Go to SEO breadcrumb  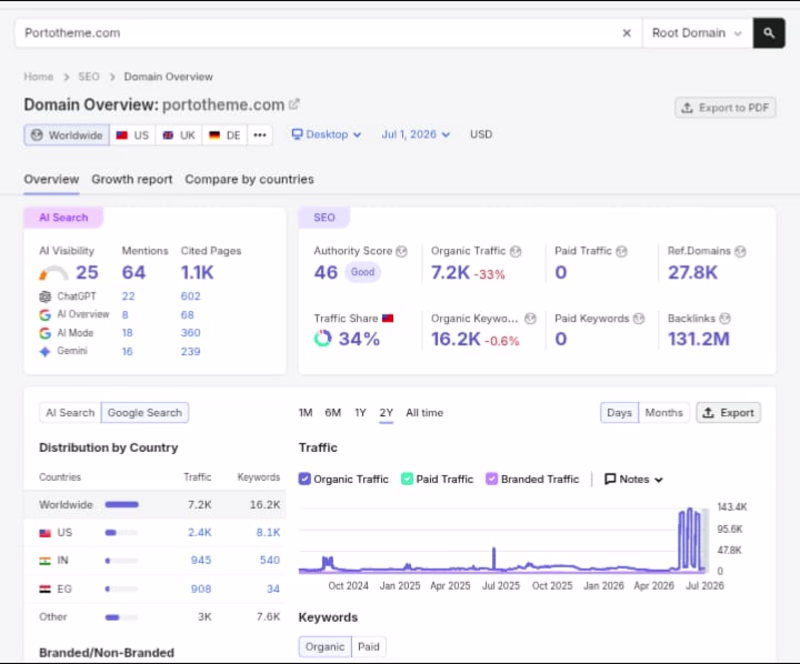(89, 77)
